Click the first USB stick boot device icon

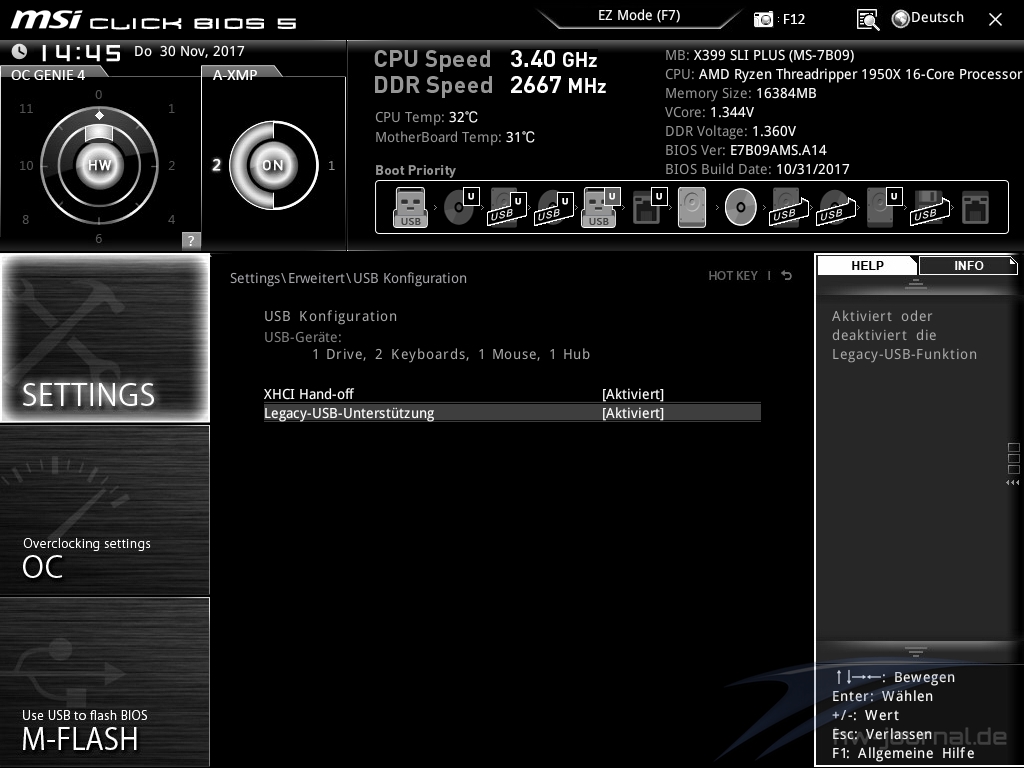coord(410,208)
